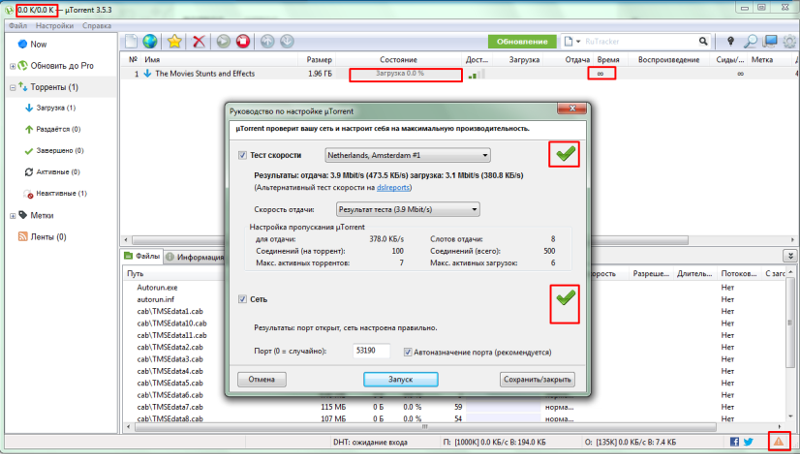800x454 pixels.
Task: Open the Справка menu
Action: (96, 26)
